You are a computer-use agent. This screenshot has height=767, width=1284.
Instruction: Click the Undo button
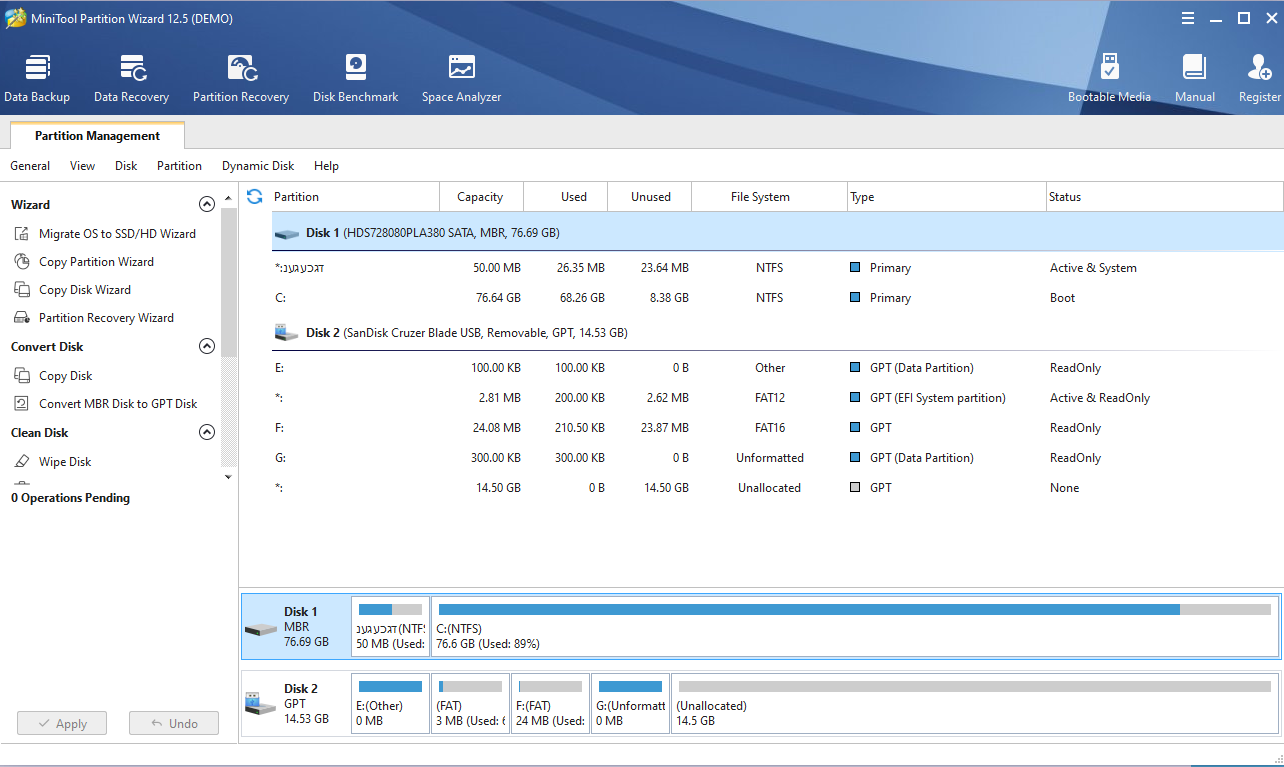pyautogui.click(x=174, y=724)
